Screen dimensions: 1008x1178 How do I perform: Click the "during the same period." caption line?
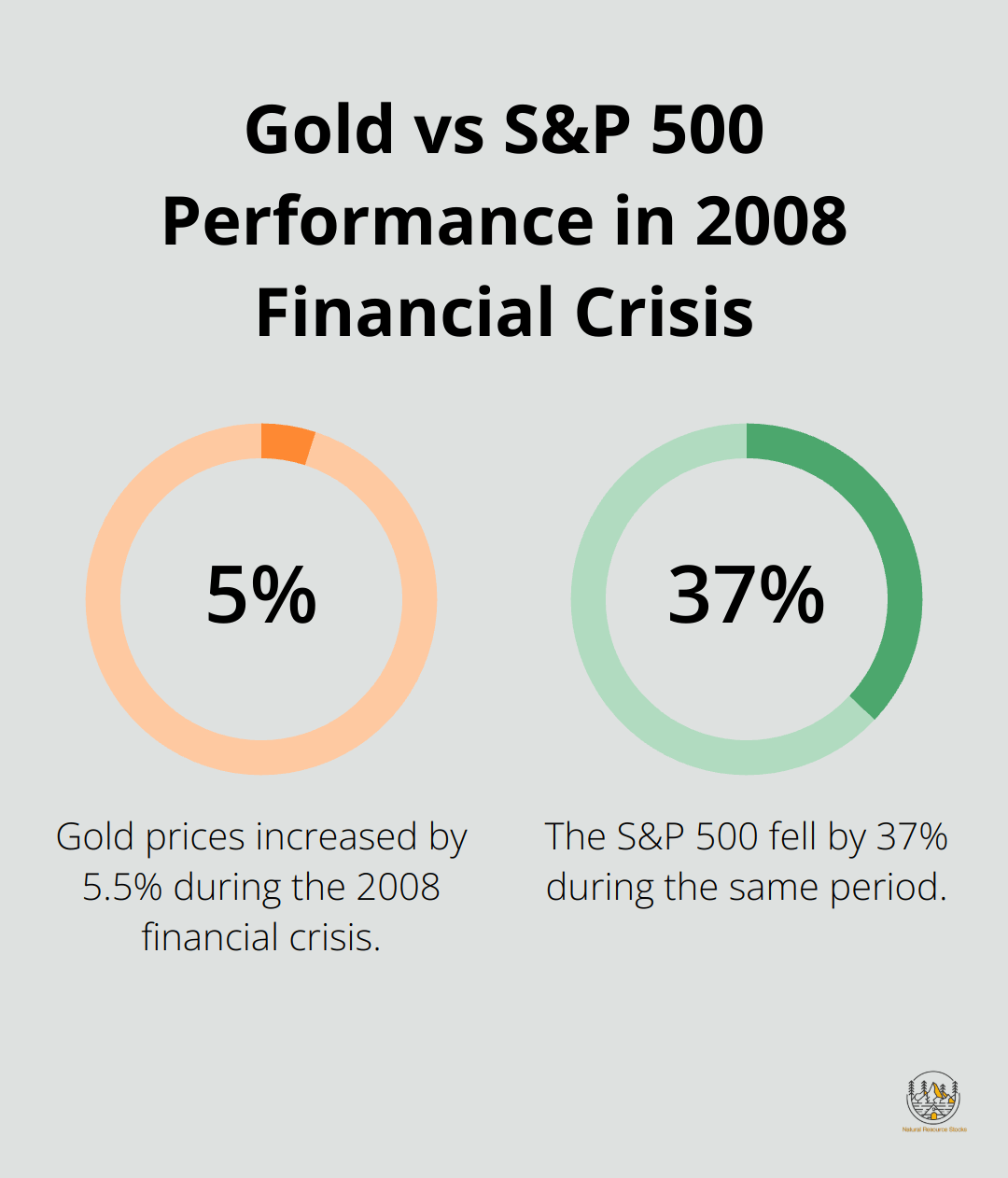click(747, 887)
